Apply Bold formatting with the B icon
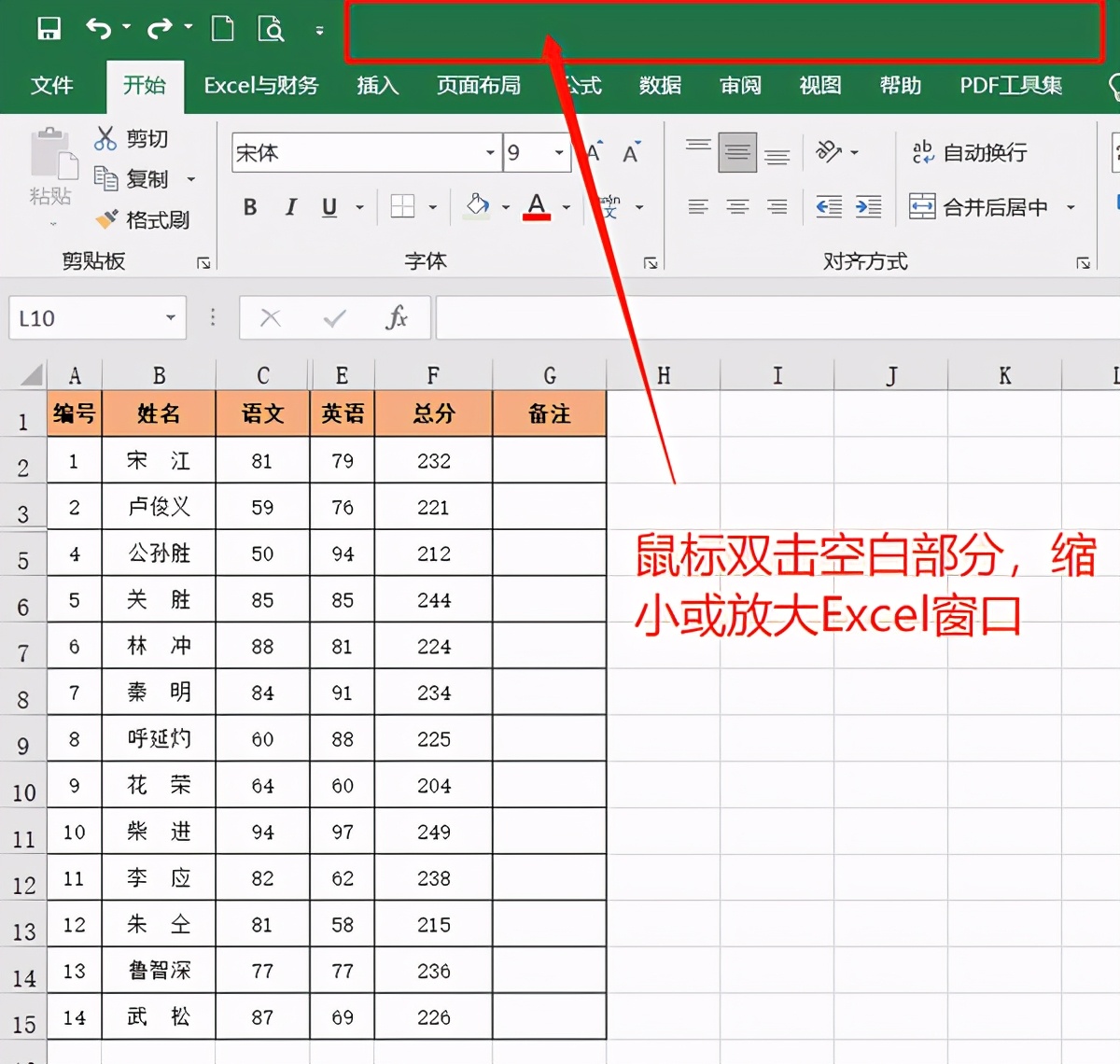 tap(249, 207)
